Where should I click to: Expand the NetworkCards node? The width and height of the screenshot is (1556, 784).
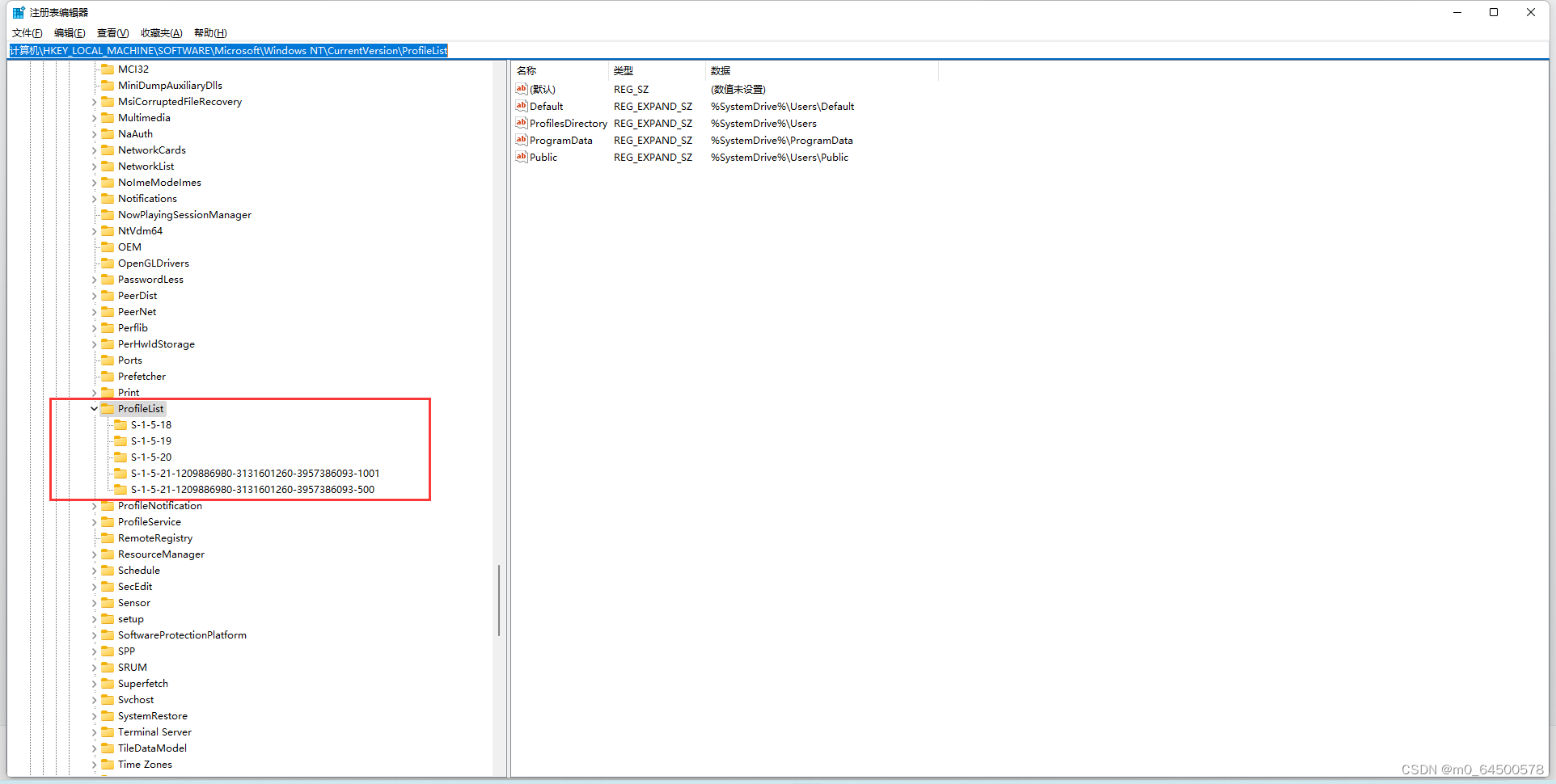tap(94, 150)
